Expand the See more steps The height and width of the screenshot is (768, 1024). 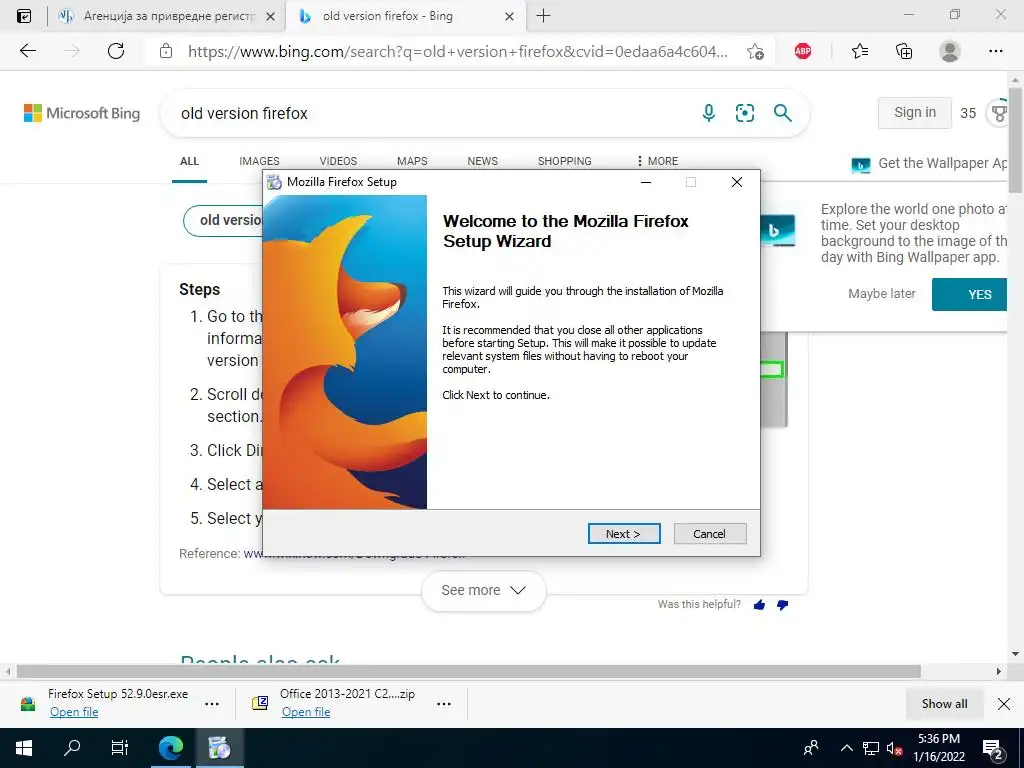point(483,590)
